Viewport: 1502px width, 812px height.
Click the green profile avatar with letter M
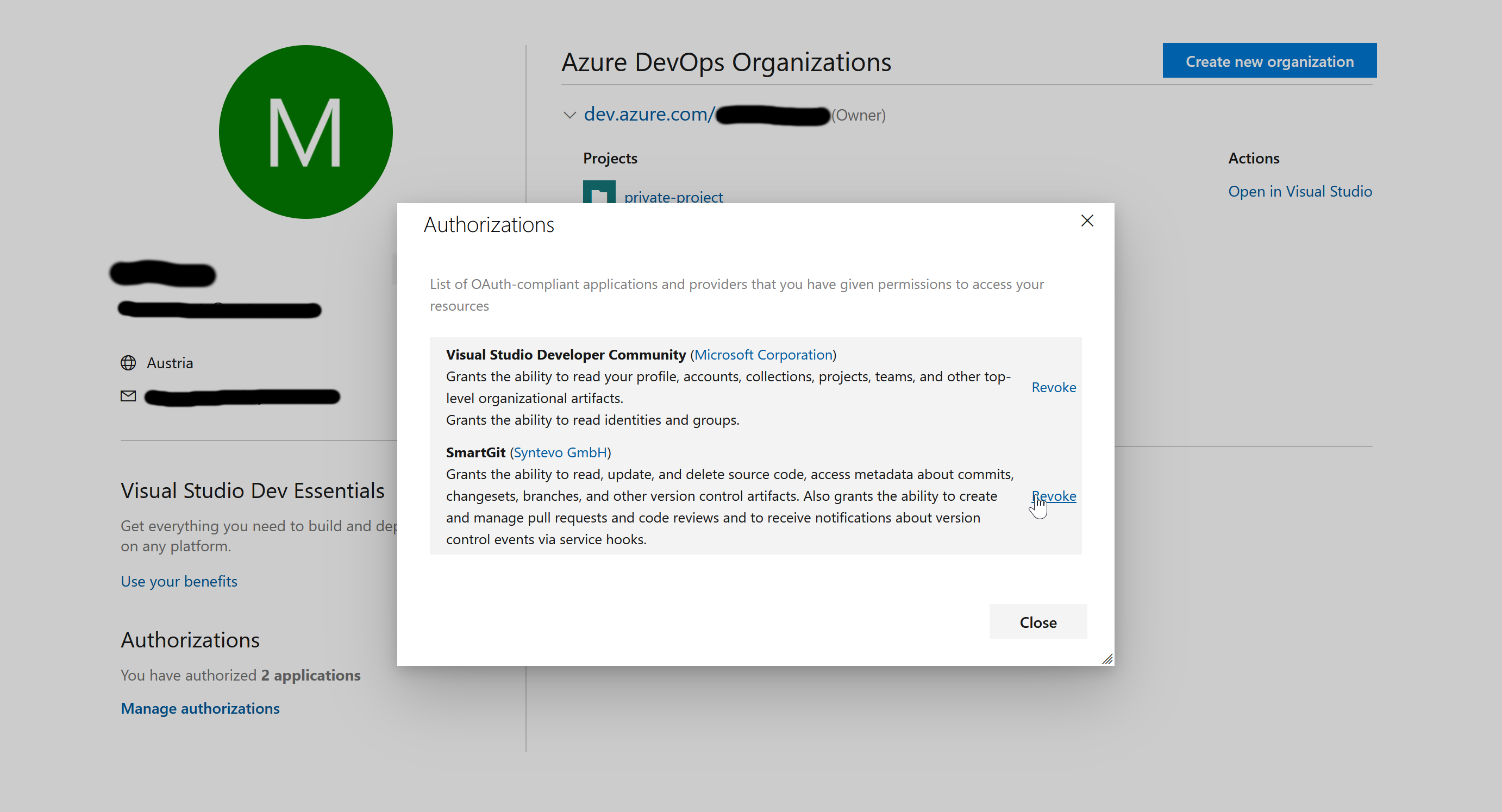305,132
